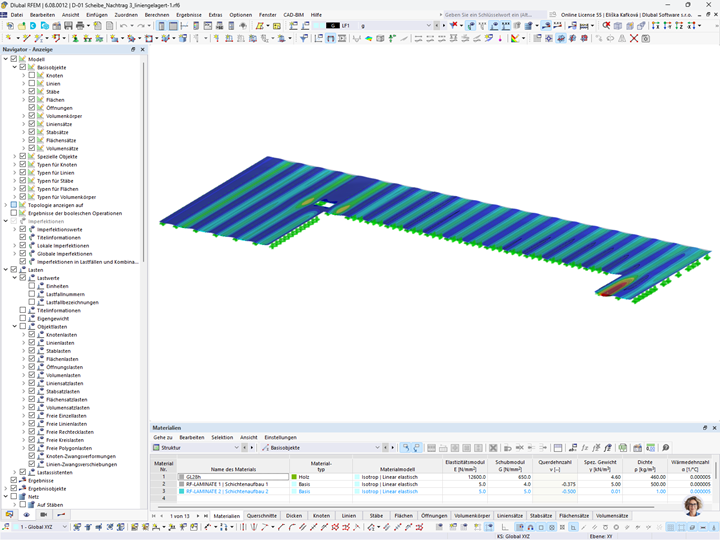Open the Basisobjekte dropdown in Materialien panel
This screenshot has height=540, width=720.
[377, 448]
